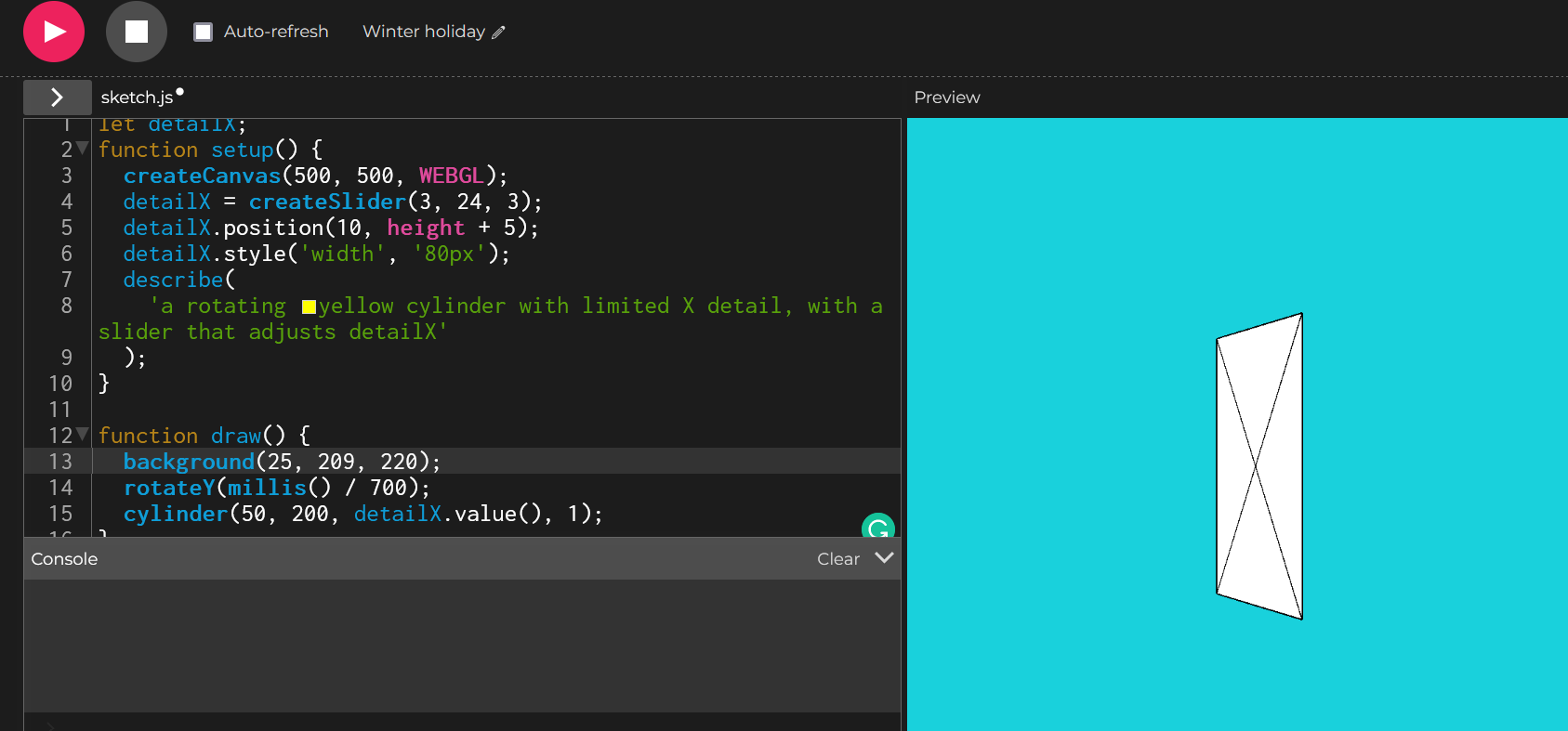Open the Grammarly icon in editor
This screenshot has width=1568, height=731.
click(877, 529)
